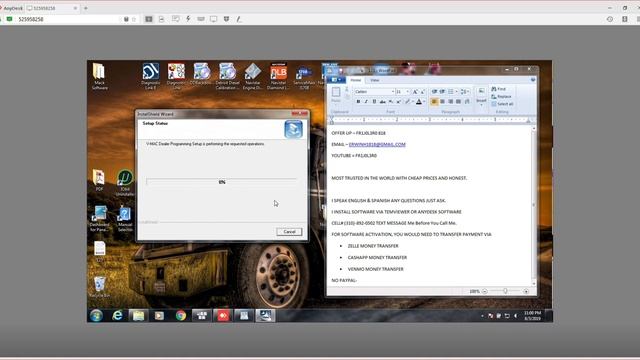This screenshot has height=360, width=640.
Task: Click the WordPad horizontal ruler
Action: tap(430, 120)
